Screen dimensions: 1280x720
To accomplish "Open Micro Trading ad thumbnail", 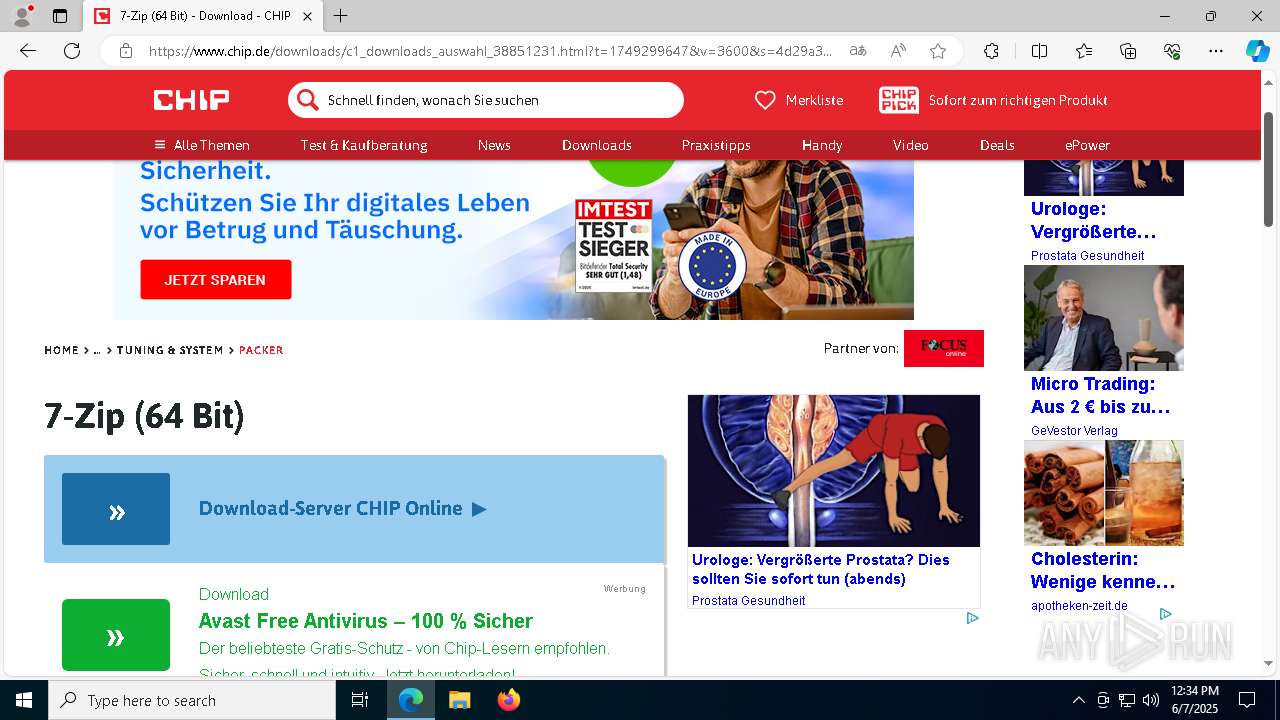I will pos(1104,318).
